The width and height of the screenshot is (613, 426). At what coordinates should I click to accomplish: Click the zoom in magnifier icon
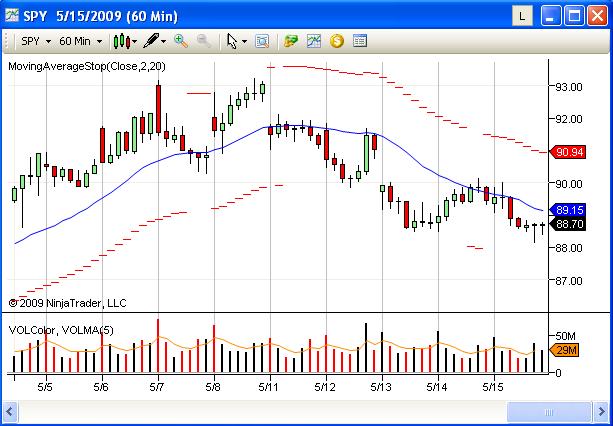181,41
